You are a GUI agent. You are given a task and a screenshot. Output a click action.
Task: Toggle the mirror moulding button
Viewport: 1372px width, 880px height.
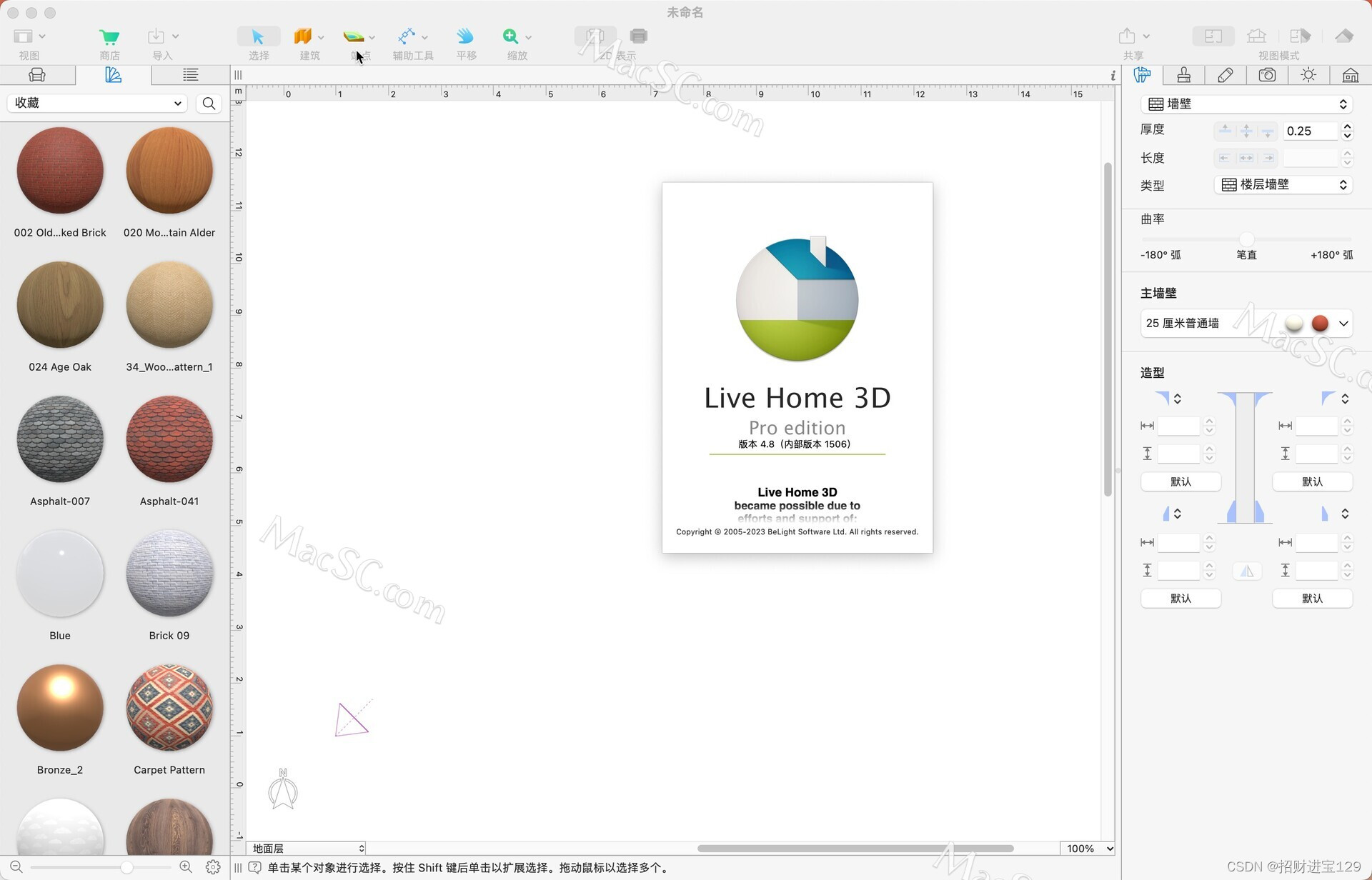(1247, 571)
